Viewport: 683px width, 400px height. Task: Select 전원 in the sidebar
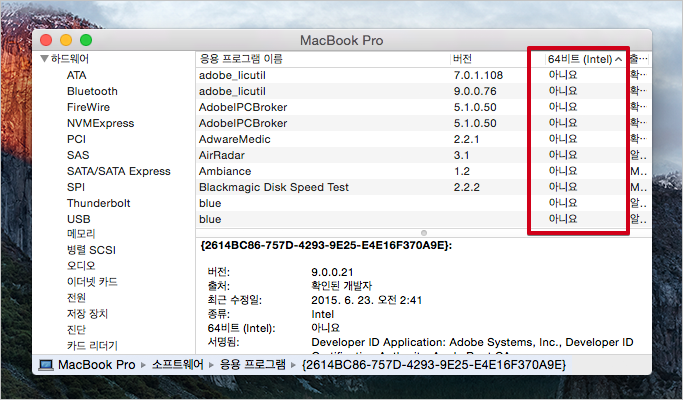coord(76,298)
